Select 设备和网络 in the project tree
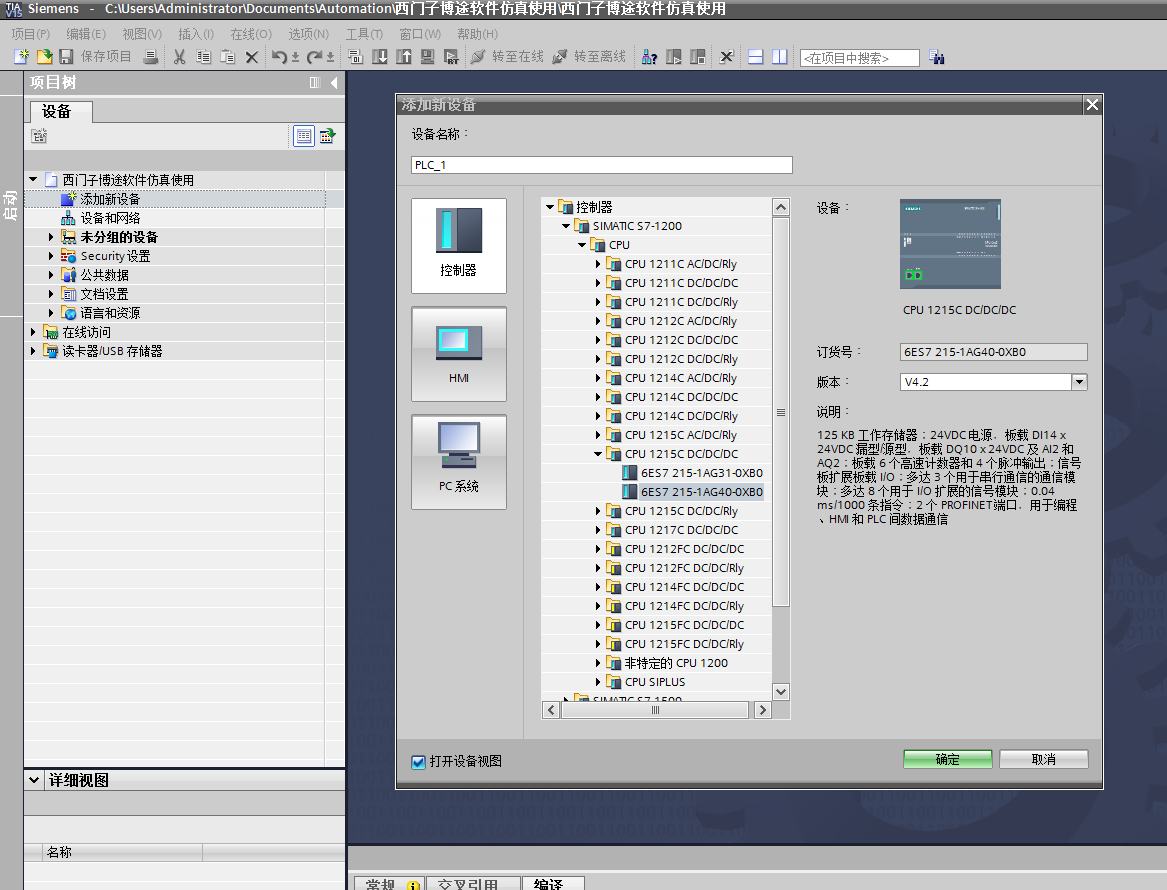The image size is (1167, 890). point(110,218)
